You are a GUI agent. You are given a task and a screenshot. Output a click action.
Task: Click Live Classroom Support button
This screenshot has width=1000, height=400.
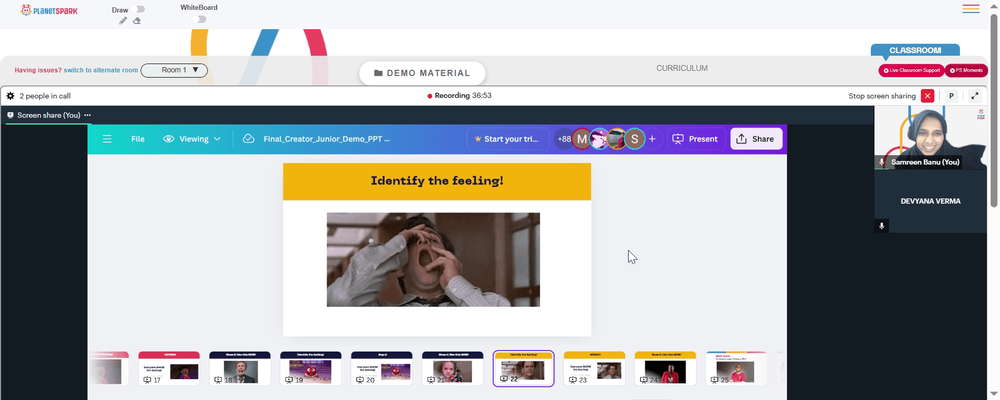click(911, 70)
